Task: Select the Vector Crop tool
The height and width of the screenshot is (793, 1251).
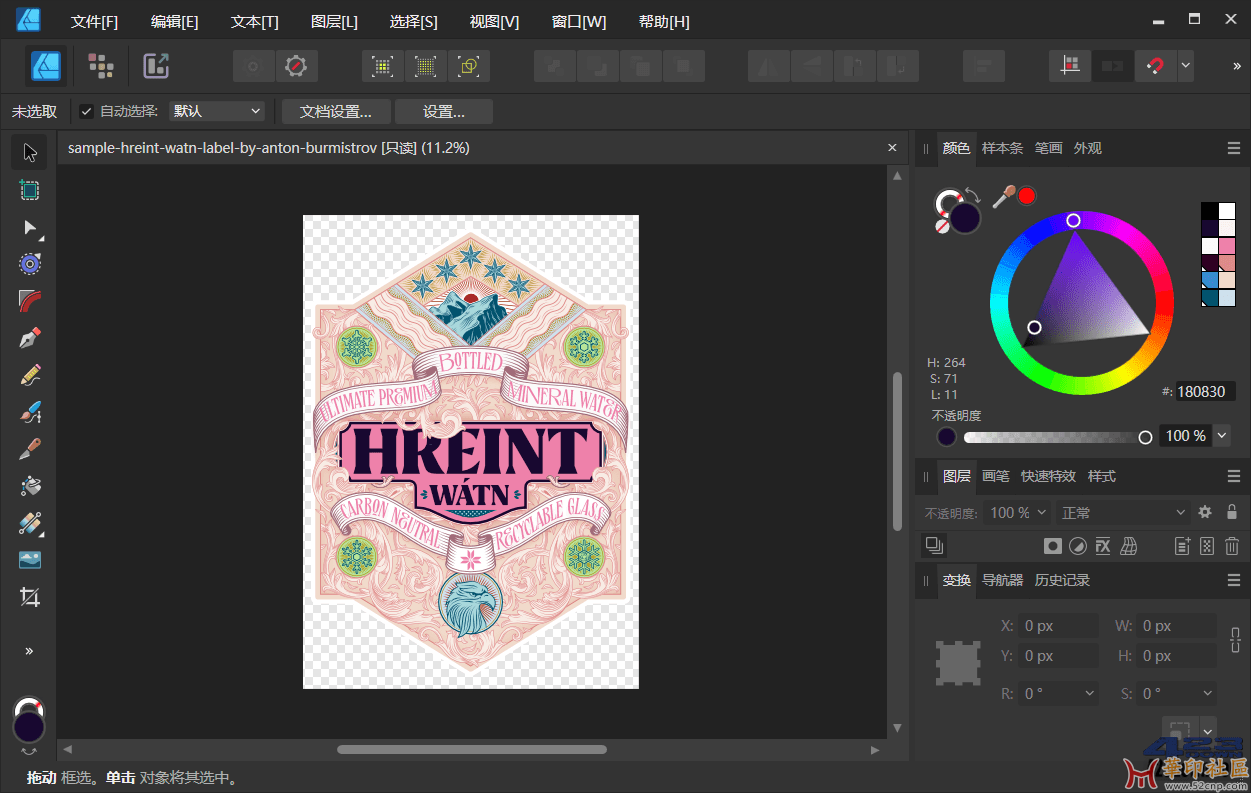Action: point(30,597)
